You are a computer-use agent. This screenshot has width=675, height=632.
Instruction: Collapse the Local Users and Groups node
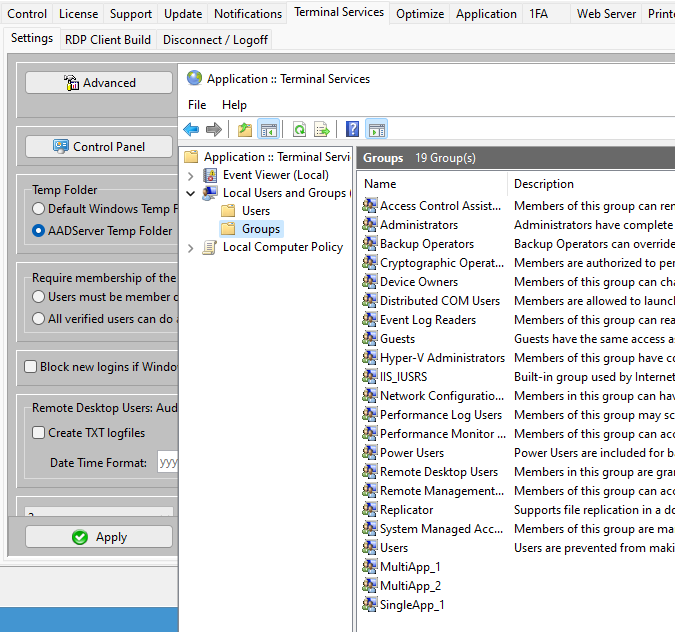pyautogui.click(x=191, y=193)
